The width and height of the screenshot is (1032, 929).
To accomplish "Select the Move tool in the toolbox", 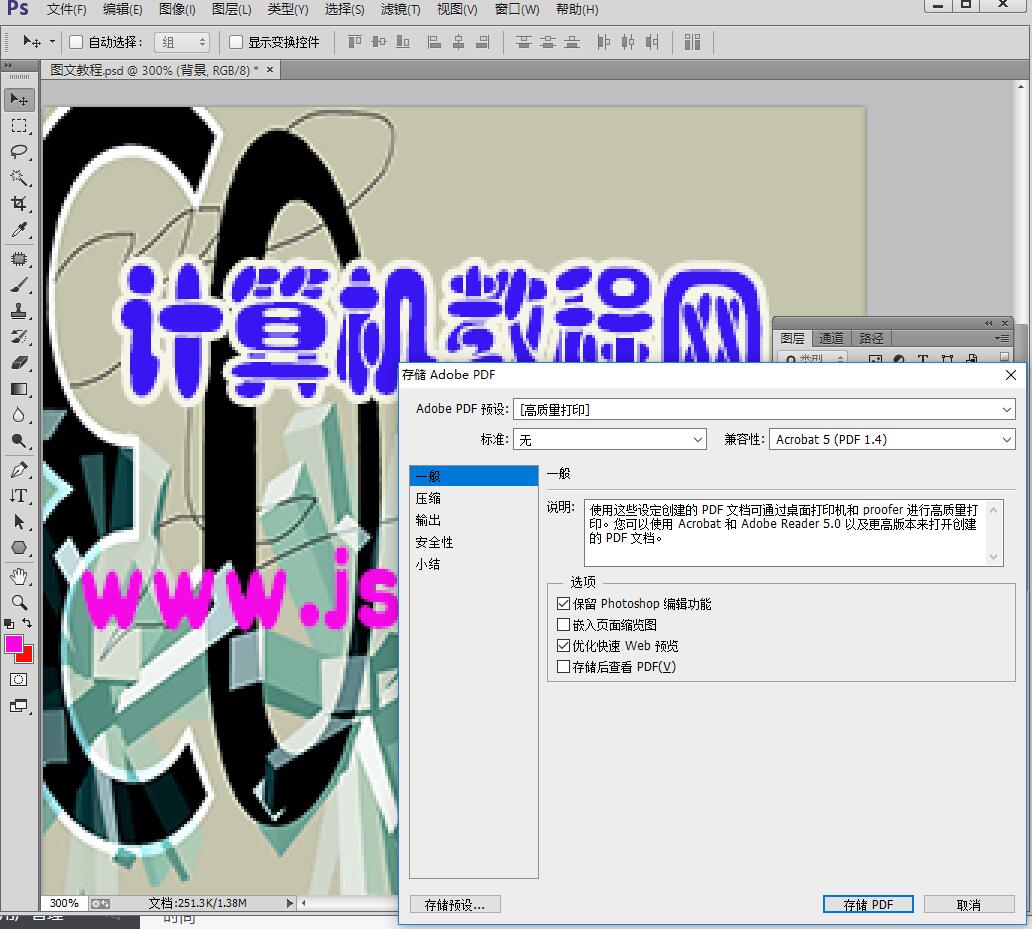I will pyautogui.click(x=19, y=99).
